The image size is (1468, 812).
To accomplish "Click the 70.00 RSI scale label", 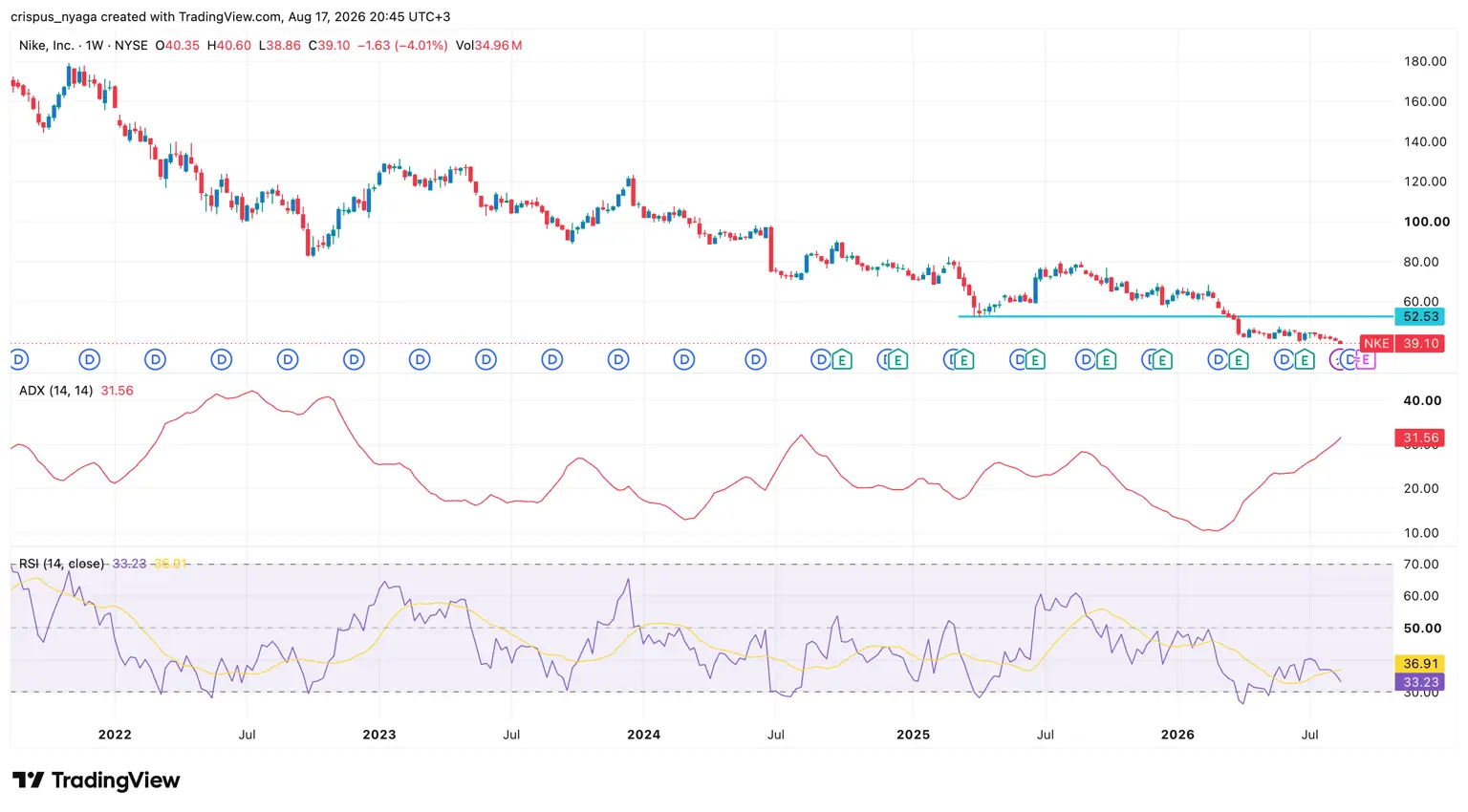I will click(x=1421, y=564).
